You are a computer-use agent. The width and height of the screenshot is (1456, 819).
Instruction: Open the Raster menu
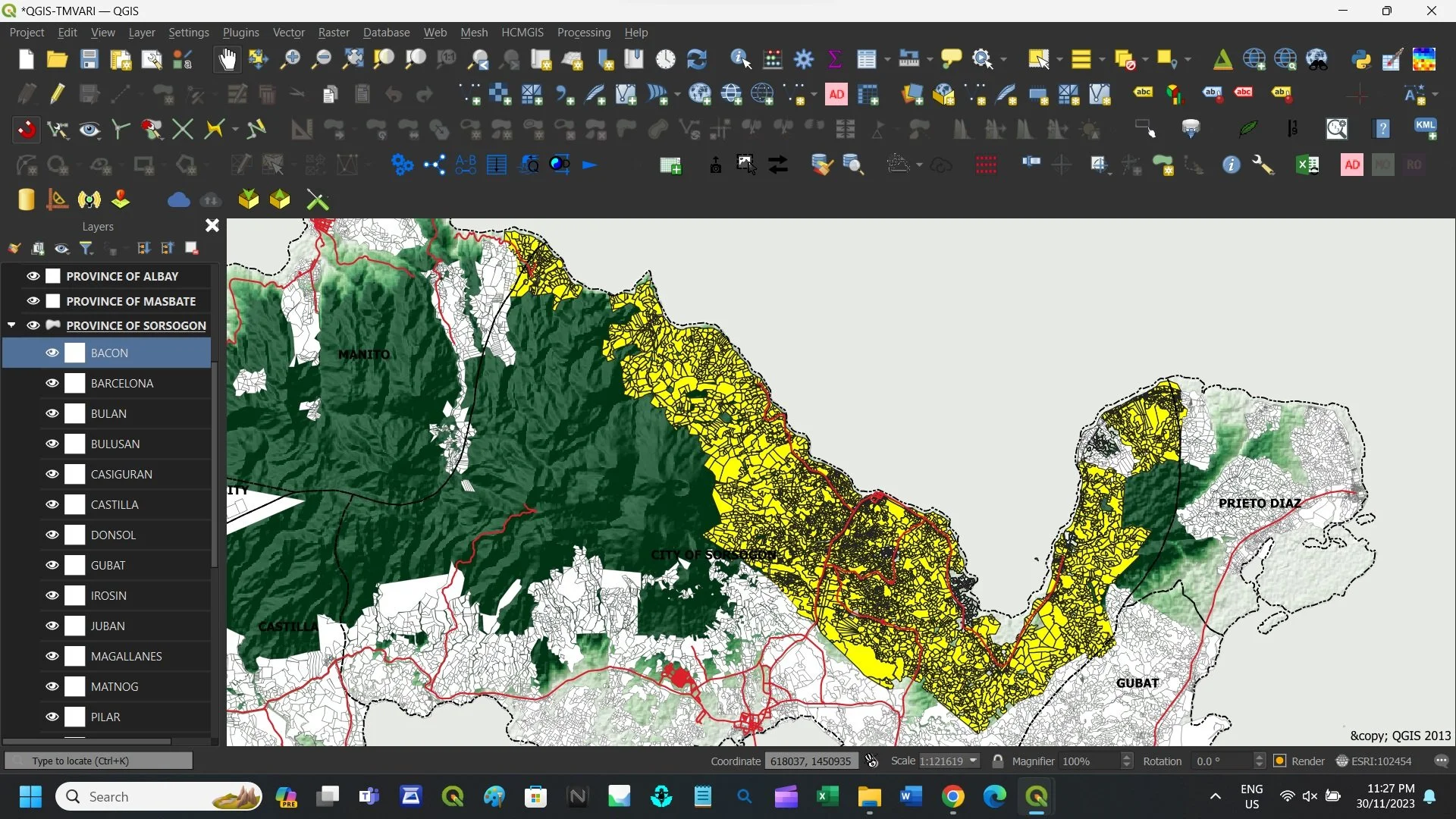tap(333, 33)
